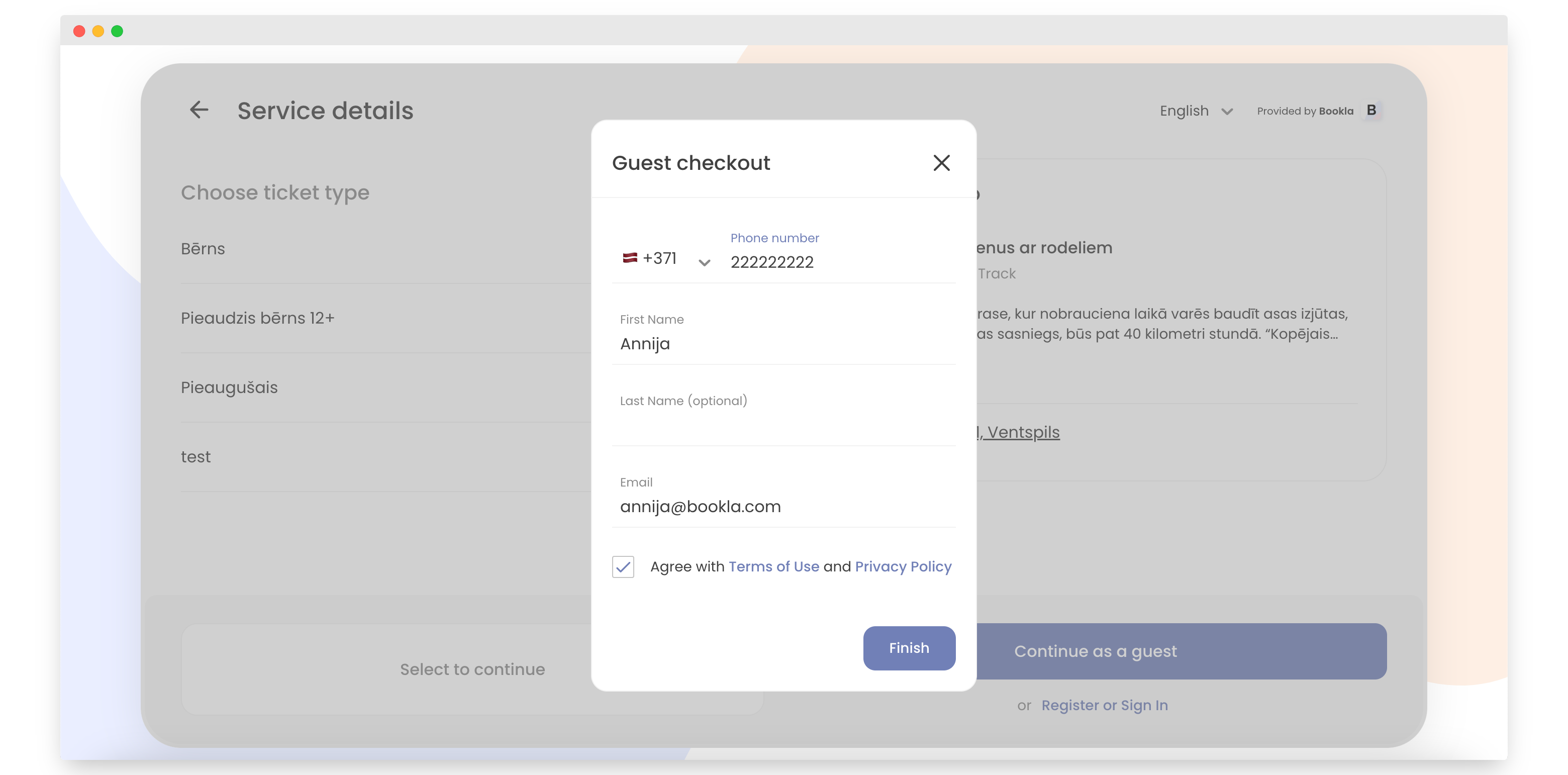Click the back arrow beside Service details
This screenshot has height=775, width=1568.
(x=199, y=110)
